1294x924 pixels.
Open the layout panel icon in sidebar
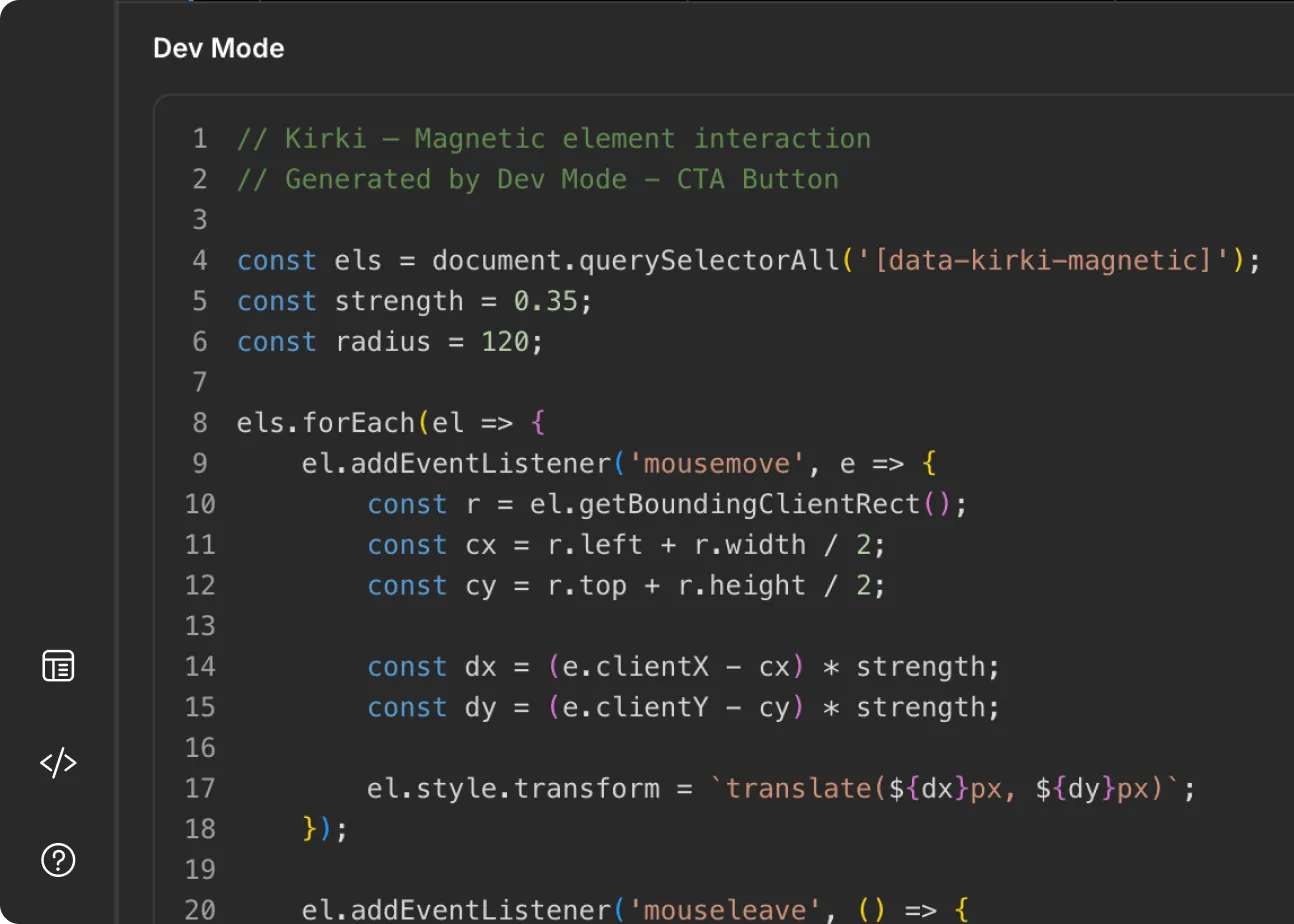(x=58, y=666)
